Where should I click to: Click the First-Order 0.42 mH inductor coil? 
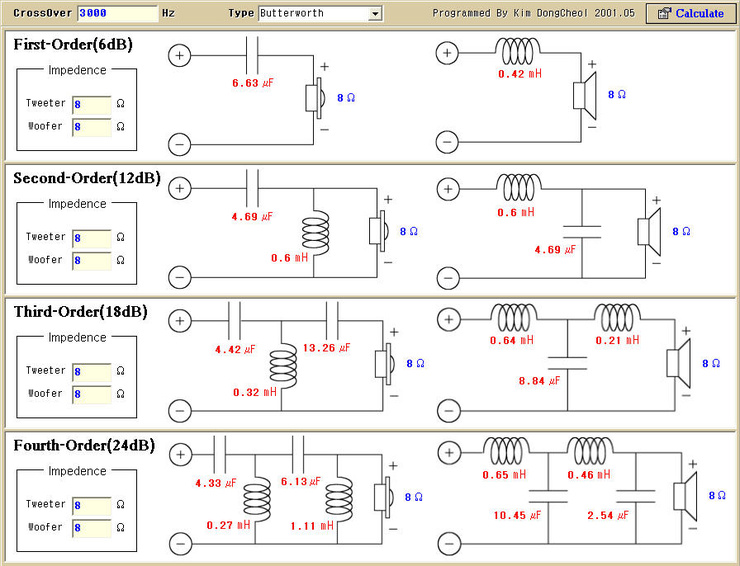click(x=518, y=51)
